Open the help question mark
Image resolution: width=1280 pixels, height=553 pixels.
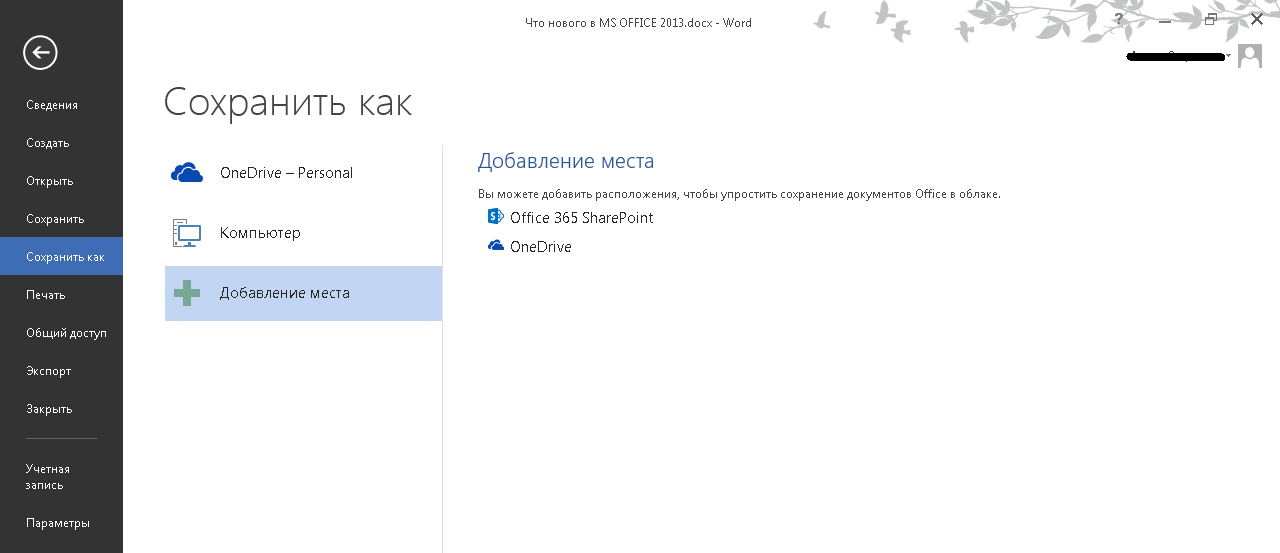1119,19
